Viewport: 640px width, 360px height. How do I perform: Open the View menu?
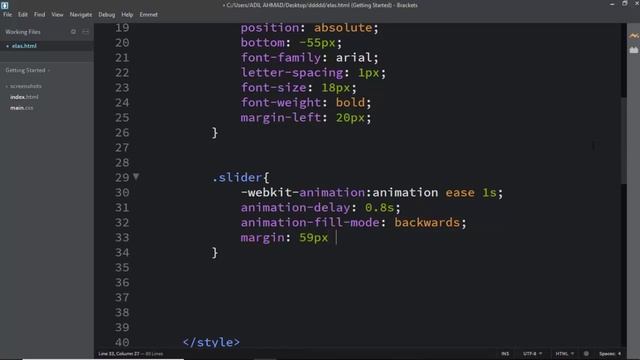tap(57, 14)
